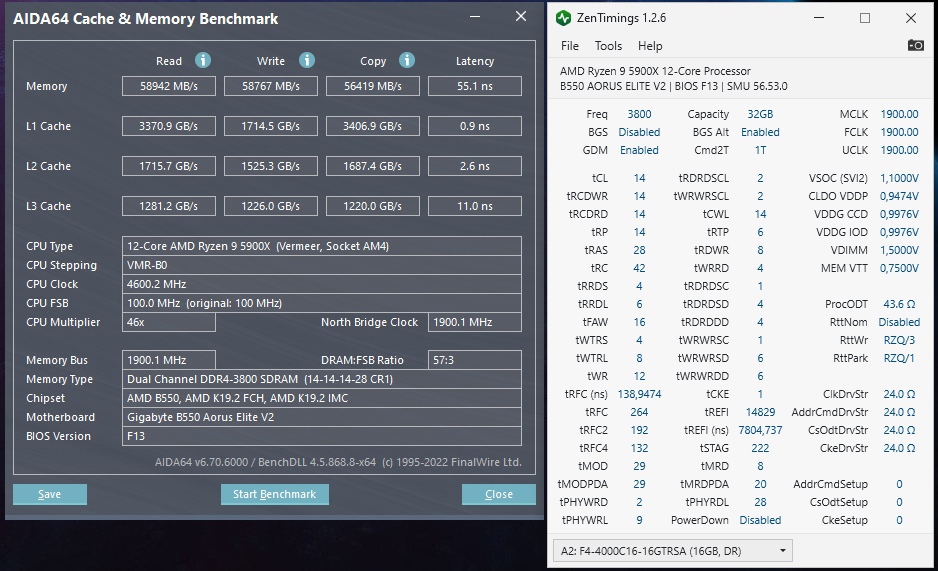The height and width of the screenshot is (571, 938).
Task: Click the L2 Cache Copy value 1687.4 GB/s
Action: 373,166
